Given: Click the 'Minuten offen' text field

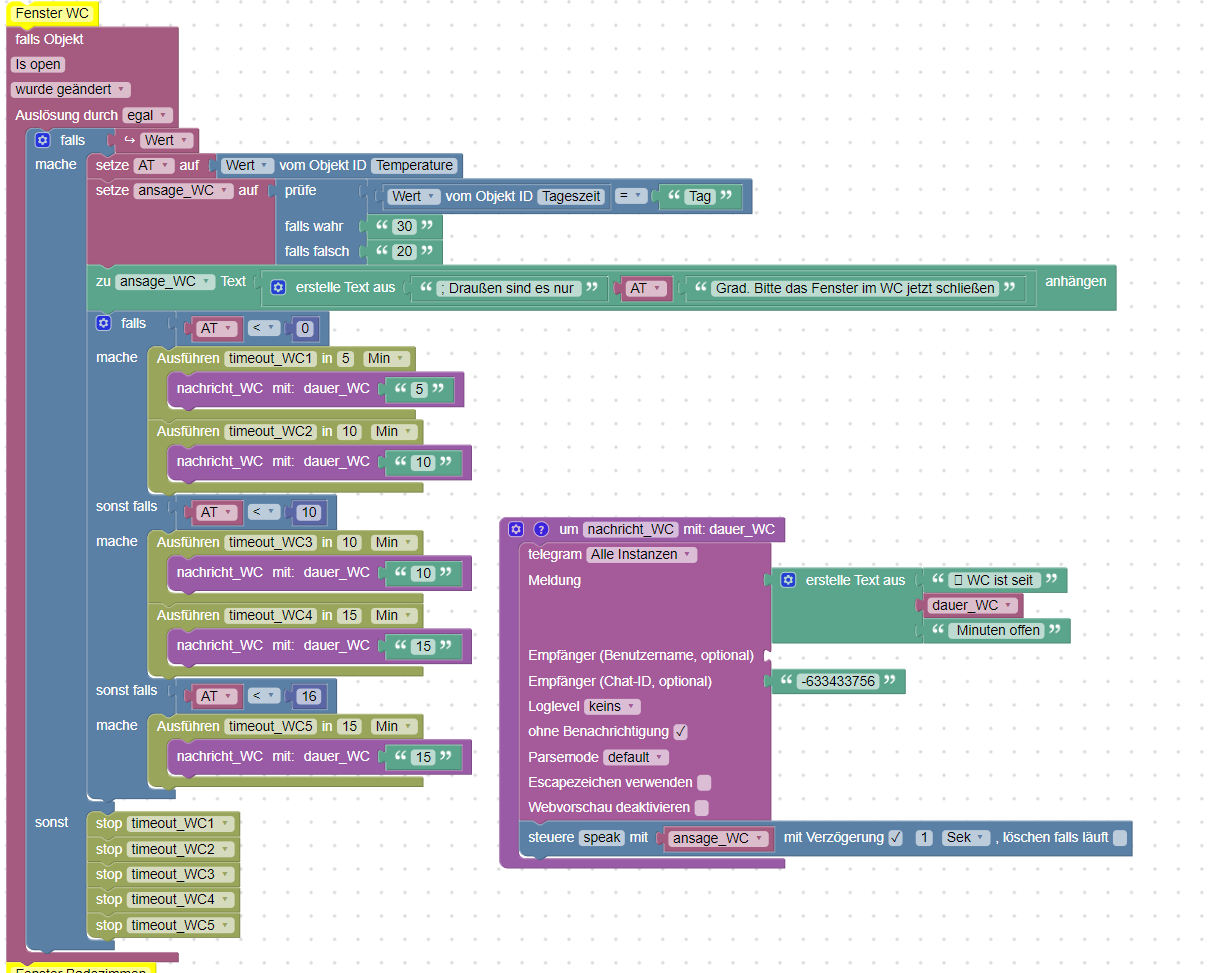Looking at the screenshot, I should point(999,630).
